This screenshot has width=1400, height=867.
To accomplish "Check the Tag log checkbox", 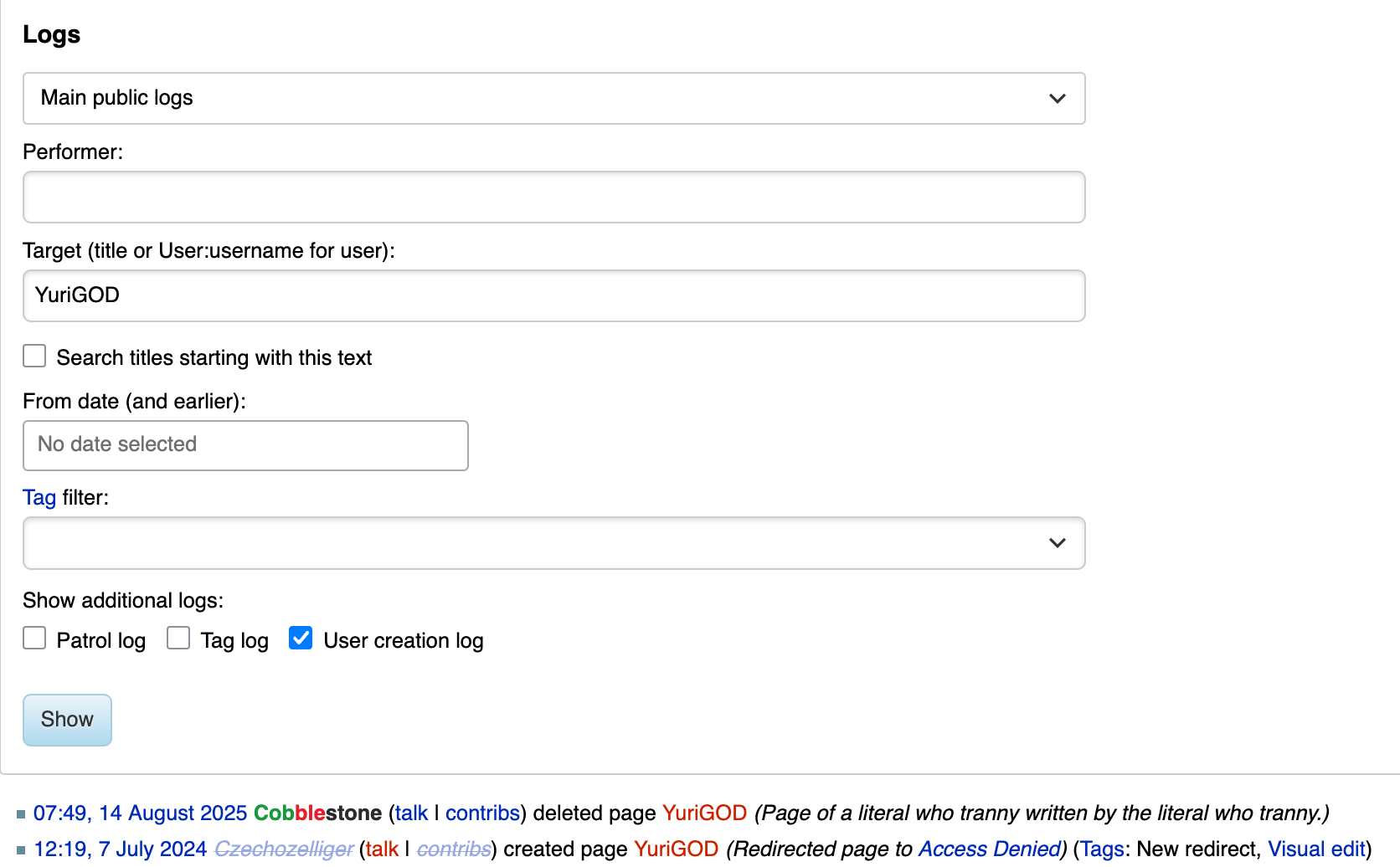I will click(178, 639).
